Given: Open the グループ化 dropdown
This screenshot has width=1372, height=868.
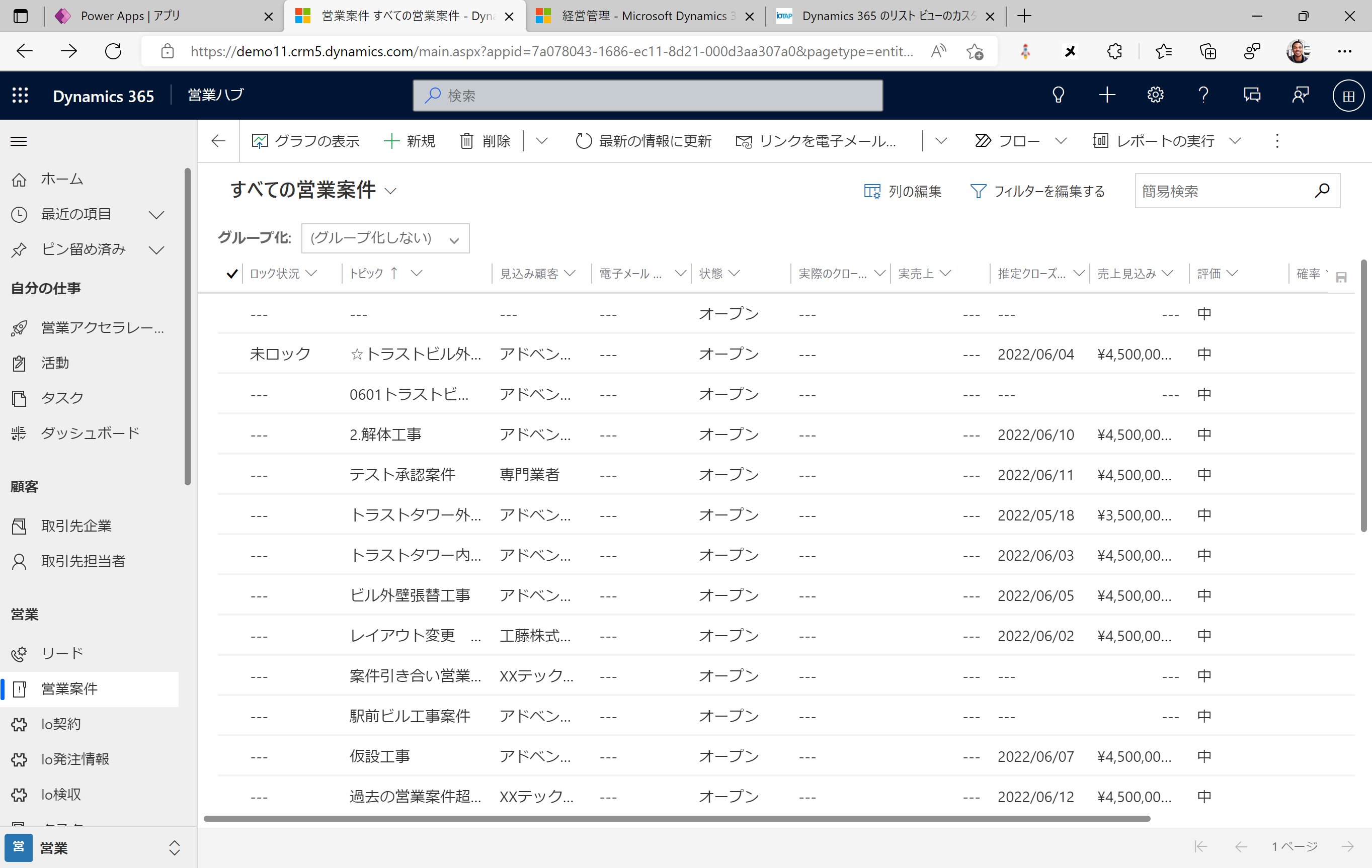Looking at the screenshot, I should (x=385, y=239).
